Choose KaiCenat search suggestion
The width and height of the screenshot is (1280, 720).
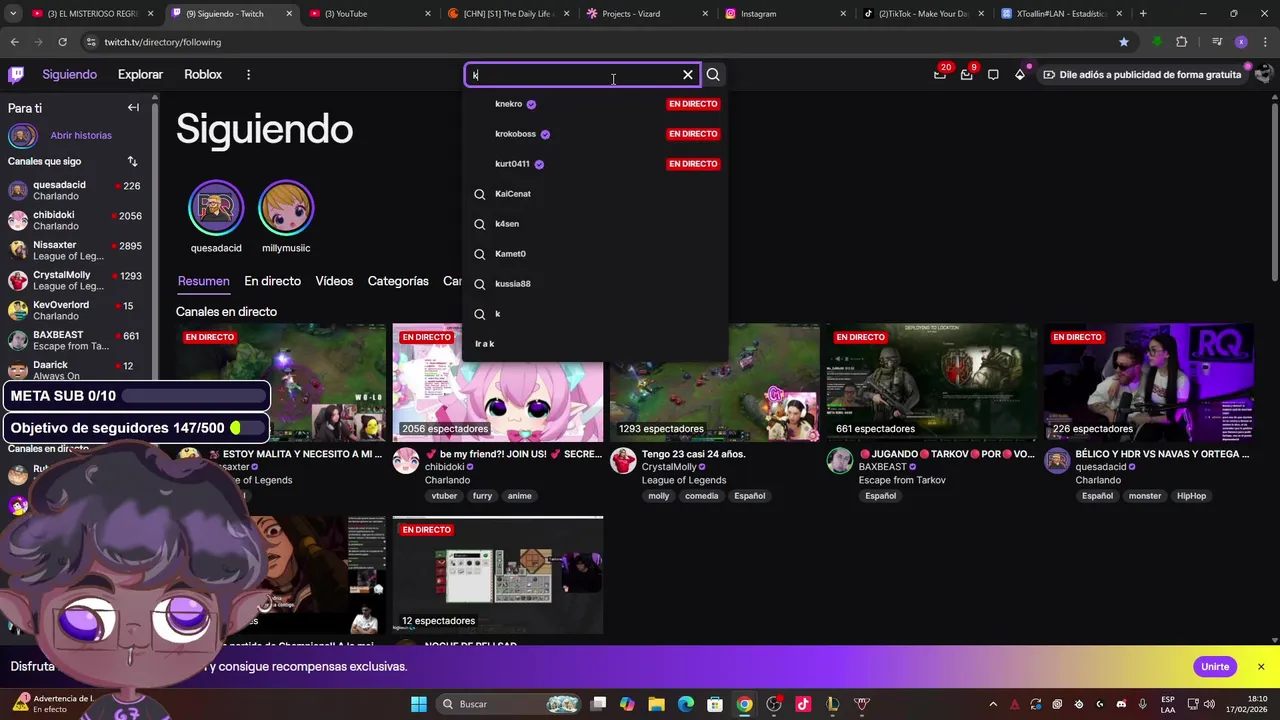pos(596,194)
